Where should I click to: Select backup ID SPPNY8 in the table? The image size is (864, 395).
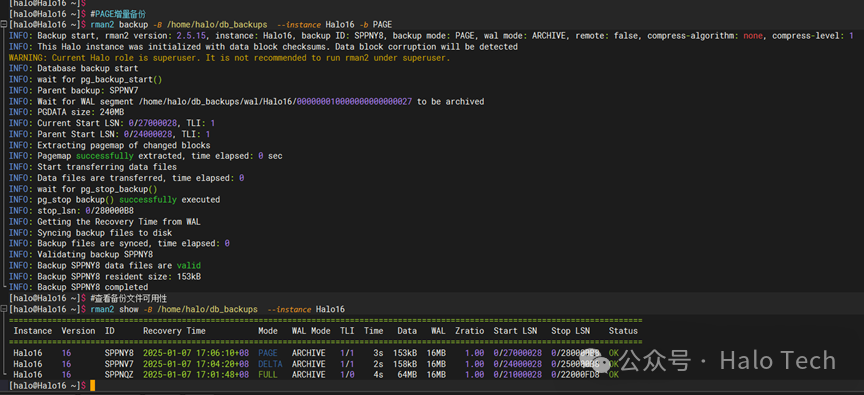tap(119, 353)
